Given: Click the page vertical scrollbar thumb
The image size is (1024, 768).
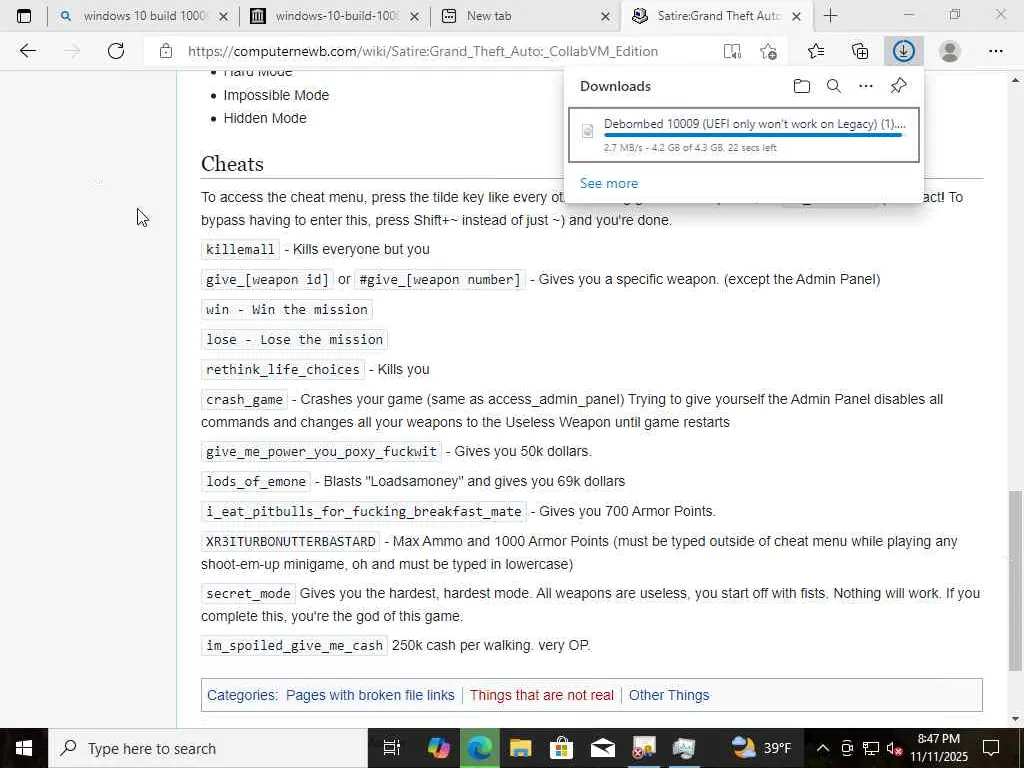Looking at the screenshot, I should pyautogui.click(x=1015, y=581).
